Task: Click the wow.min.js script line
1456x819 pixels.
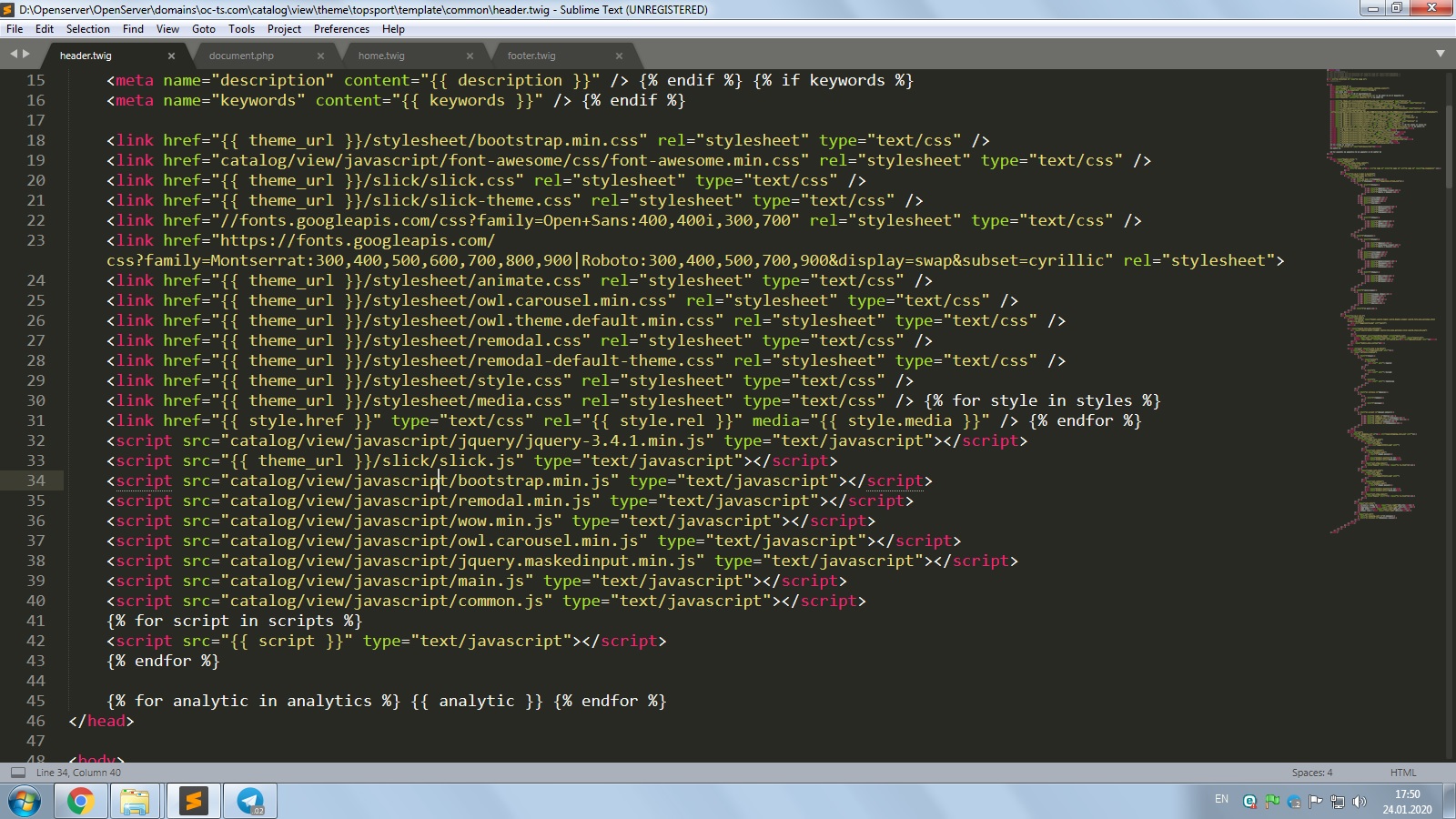Action: pos(491,521)
